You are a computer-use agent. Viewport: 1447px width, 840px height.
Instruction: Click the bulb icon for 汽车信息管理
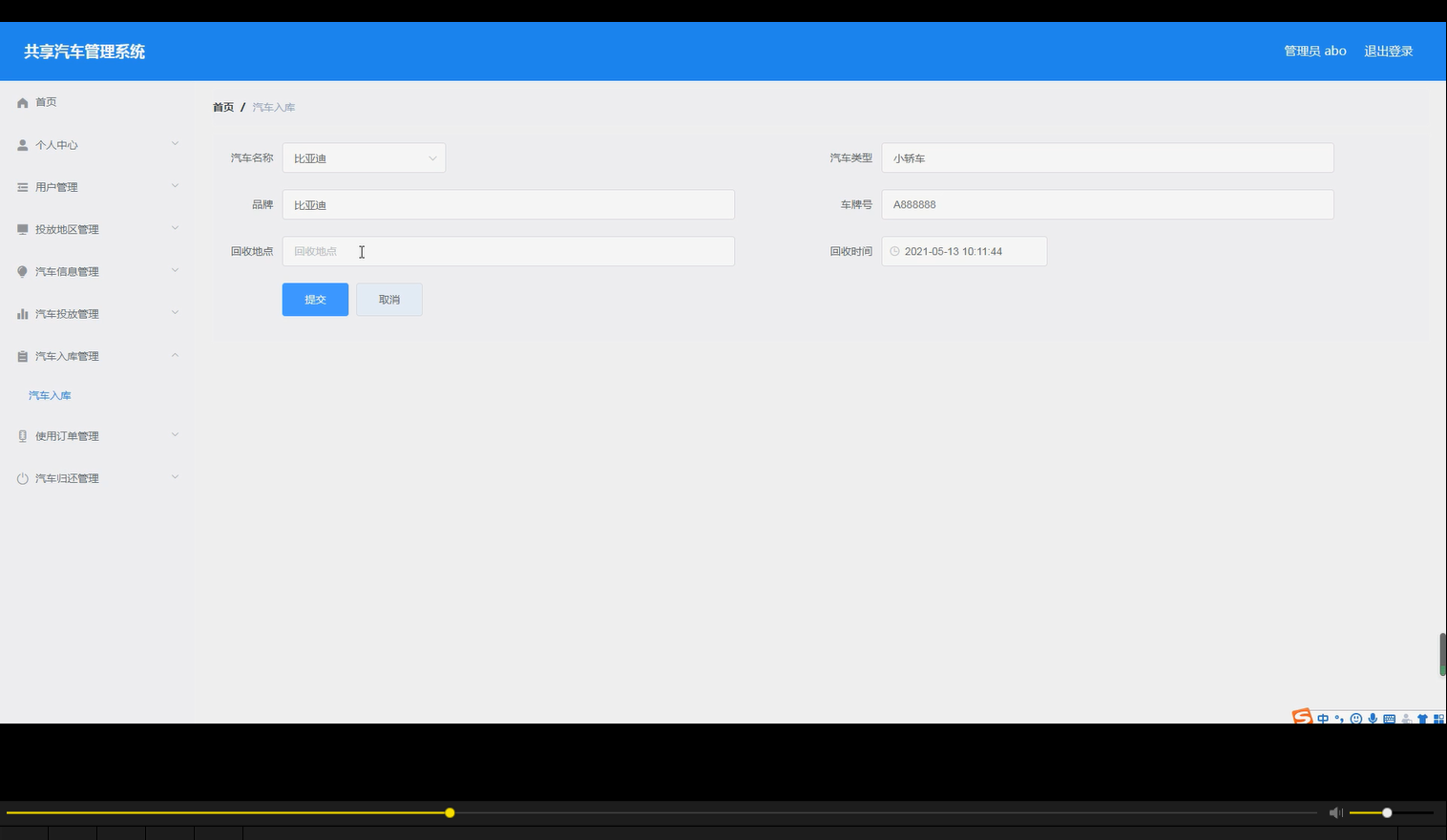click(x=23, y=272)
